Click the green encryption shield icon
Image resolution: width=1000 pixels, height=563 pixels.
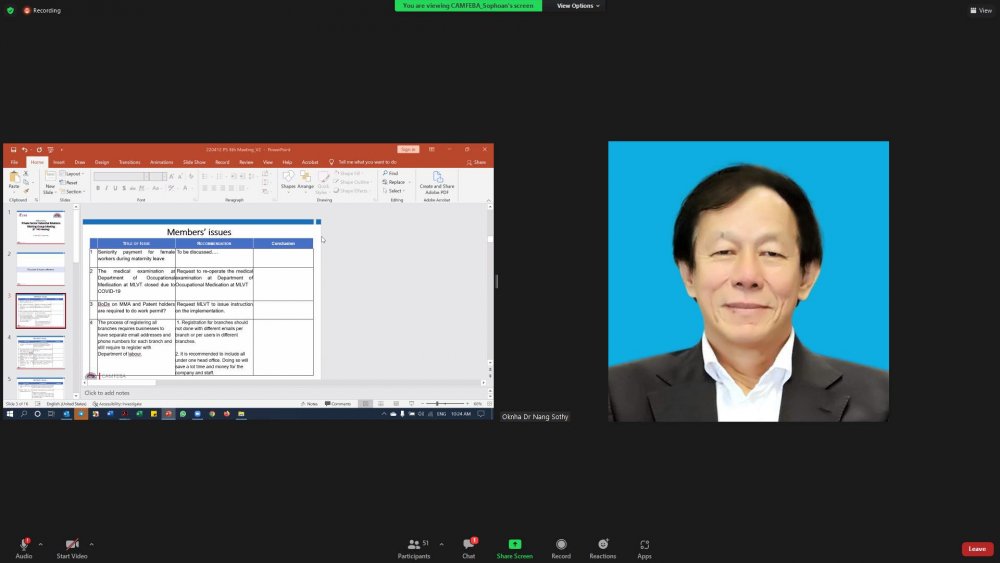pyautogui.click(x=10, y=10)
